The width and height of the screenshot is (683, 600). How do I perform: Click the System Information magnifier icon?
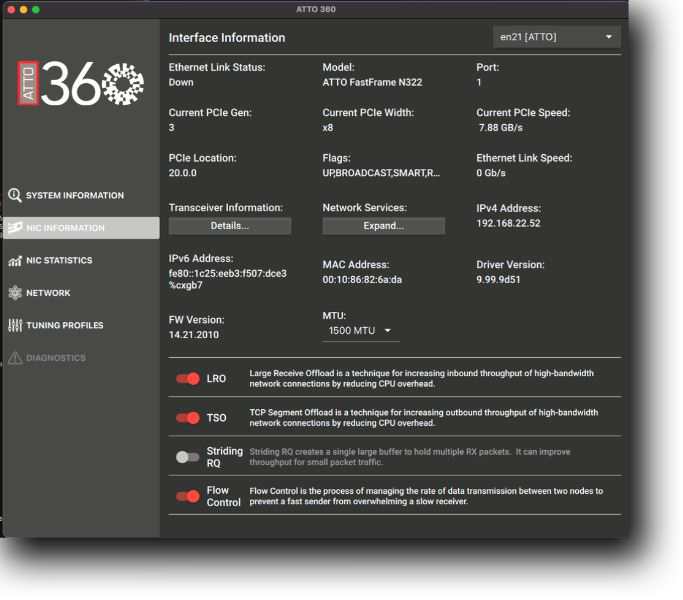click(x=15, y=195)
